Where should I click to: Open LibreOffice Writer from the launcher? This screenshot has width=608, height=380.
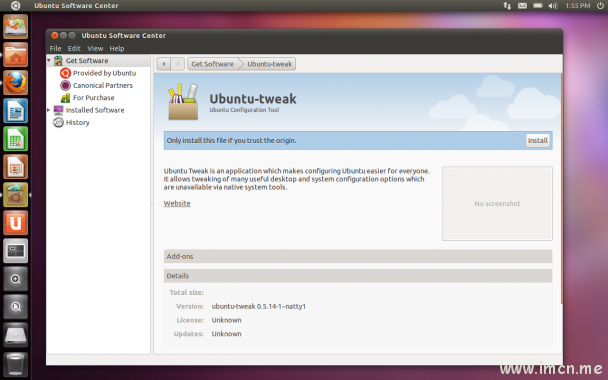(x=16, y=111)
